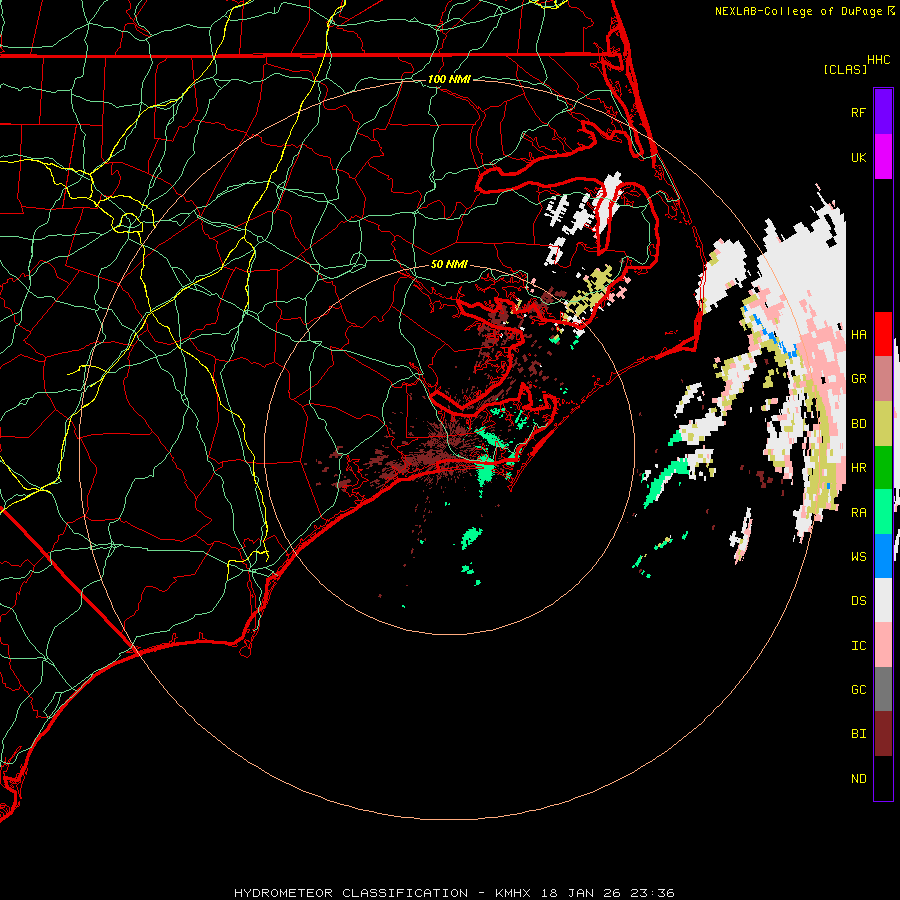Click the 50 NMI range ring label
The width and height of the screenshot is (900, 900).
(x=449, y=264)
